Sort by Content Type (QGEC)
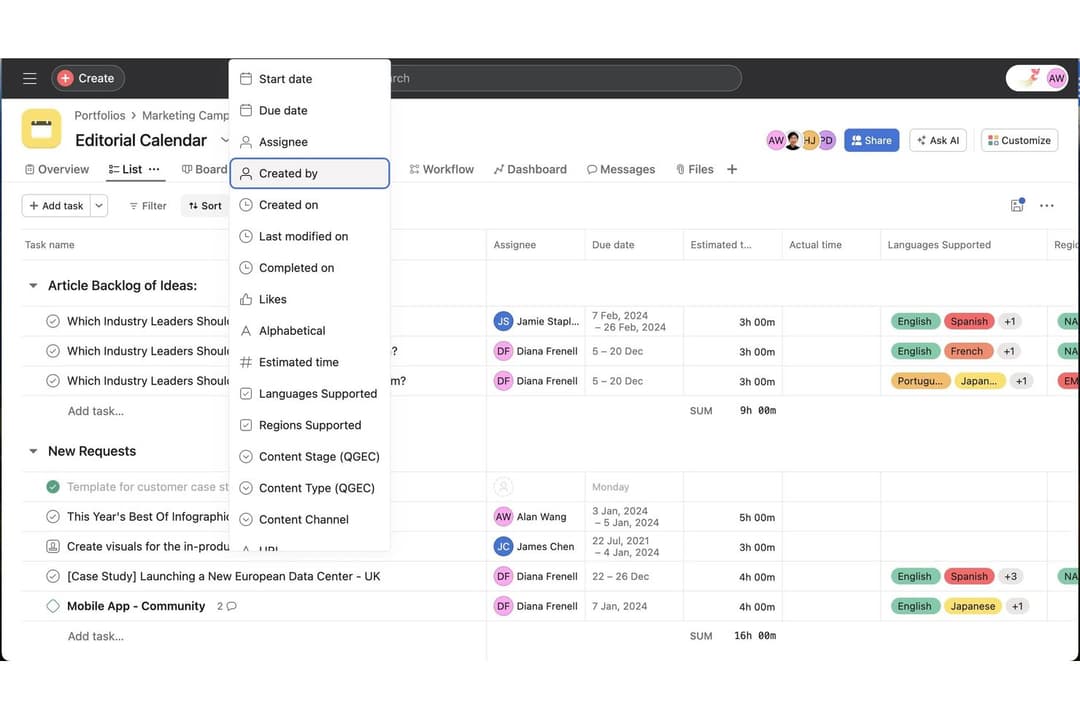This screenshot has height=720, width=1080. (310, 488)
